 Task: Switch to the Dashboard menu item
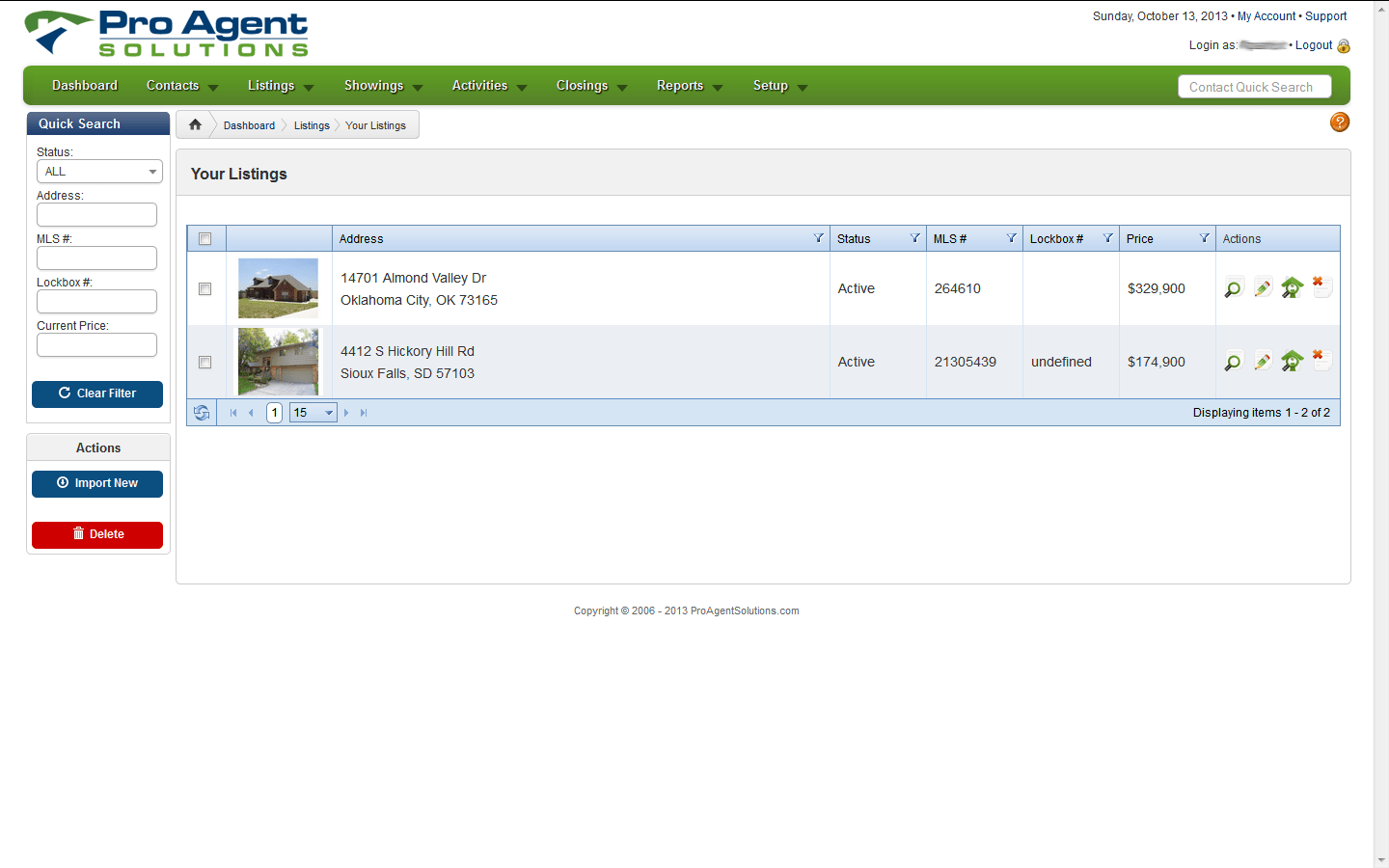tap(84, 86)
